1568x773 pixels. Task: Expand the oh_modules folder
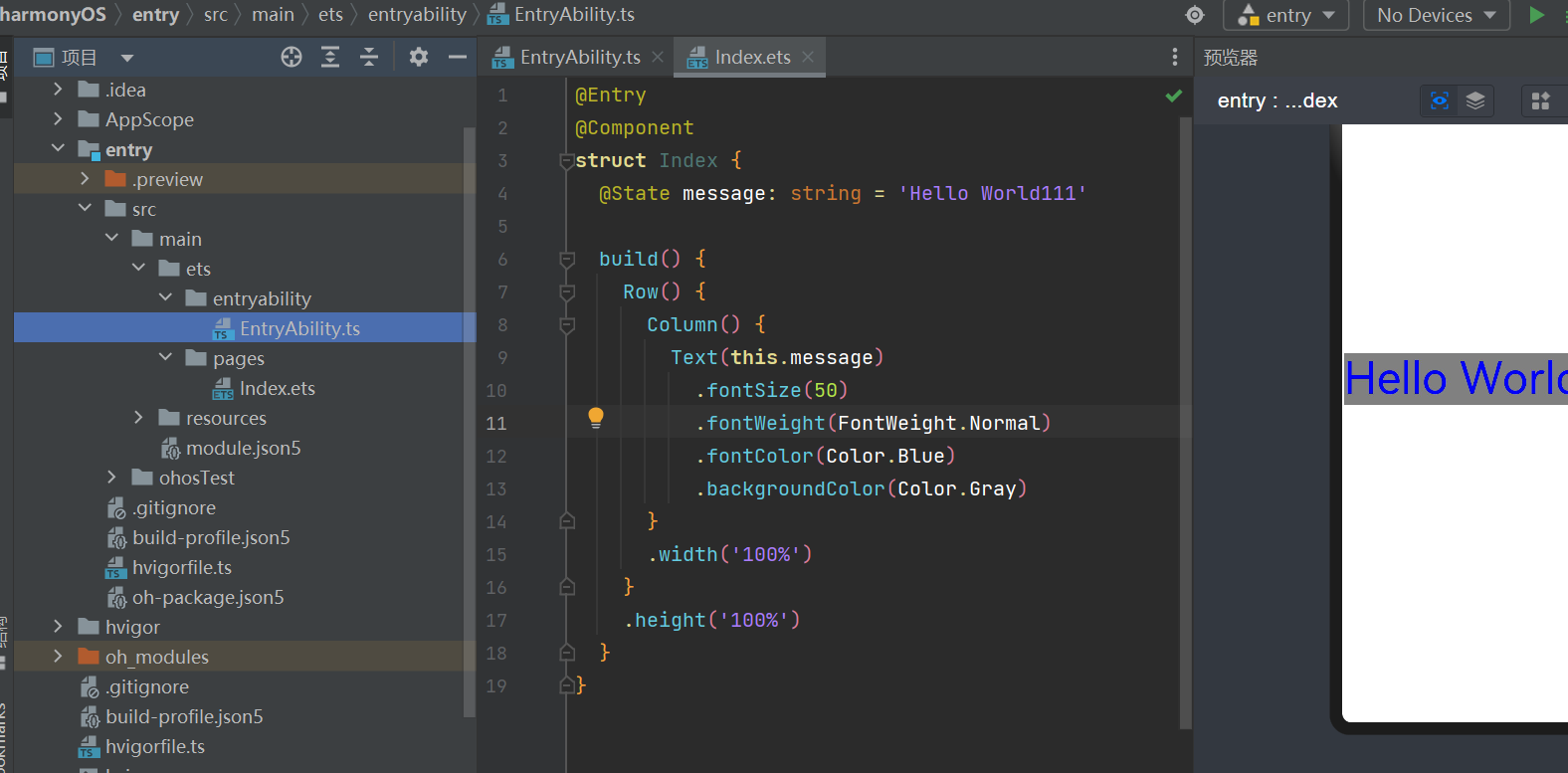point(58,657)
